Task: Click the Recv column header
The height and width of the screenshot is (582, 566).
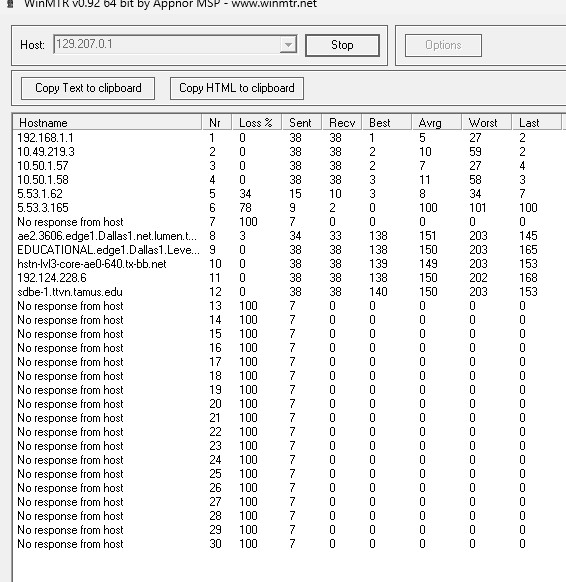Action: click(342, 122)
